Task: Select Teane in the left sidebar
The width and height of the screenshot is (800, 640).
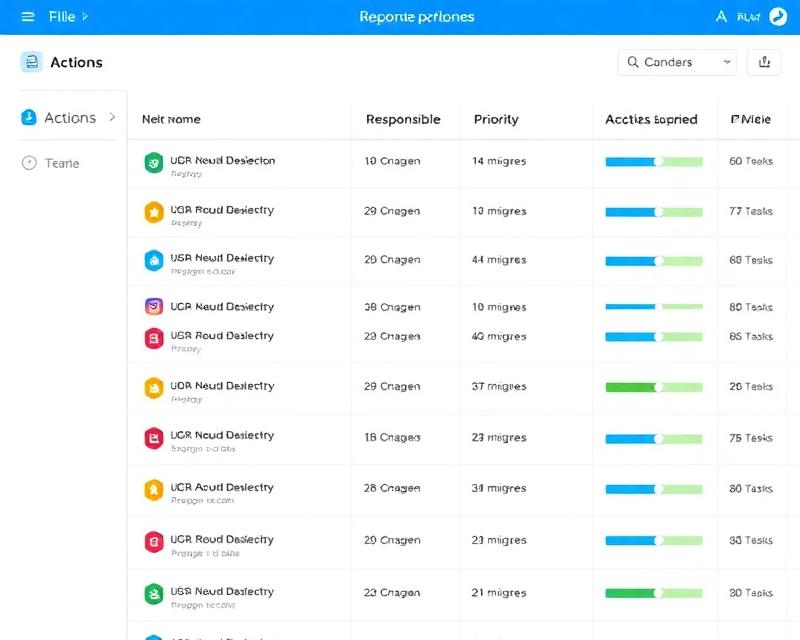Action: tap(62, 163)
